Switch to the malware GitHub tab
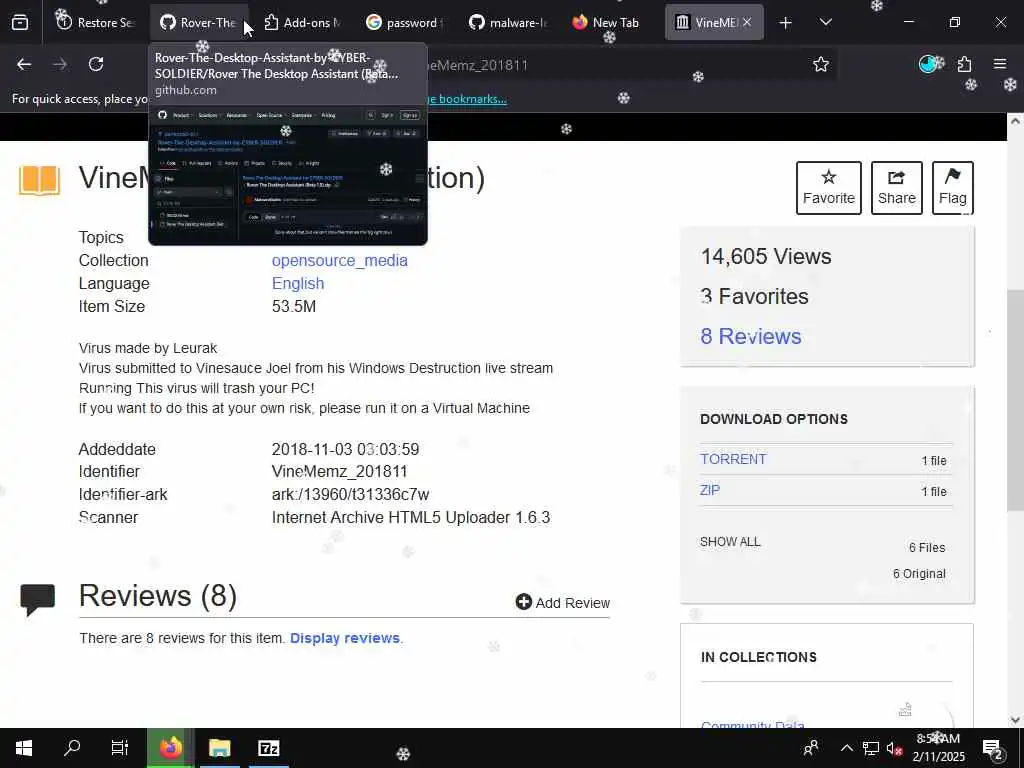The height and width of the screenshot is (768, 1024). pyautogui.click(x=507, y=23)
